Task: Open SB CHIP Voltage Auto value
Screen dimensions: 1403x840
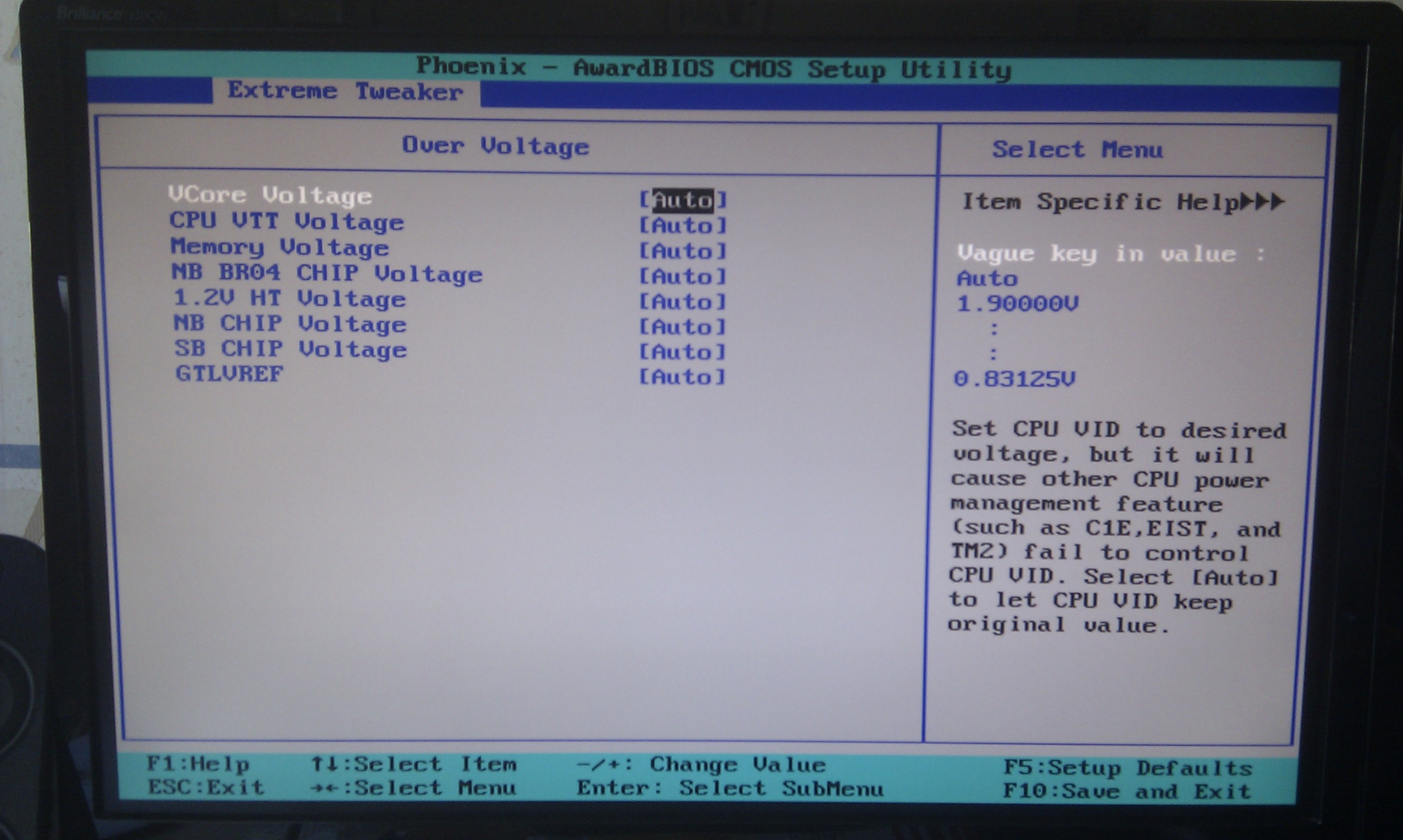Action: coord(683,352)
